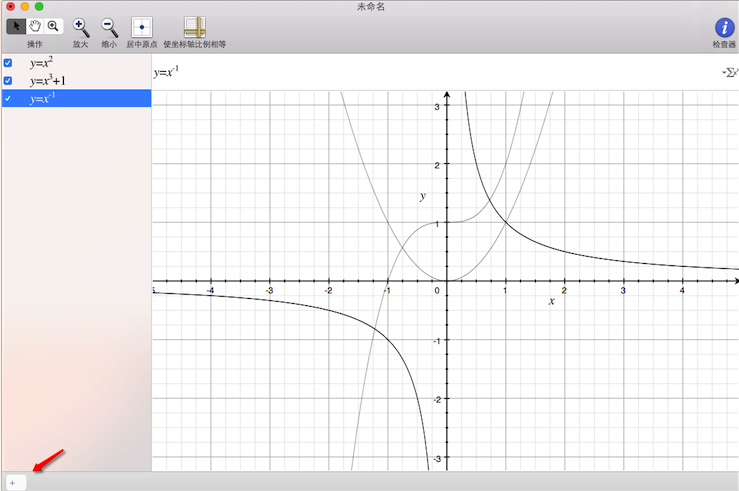Click the green full-screen window button
The height and width of the screenshot is (491, 739).
coord(39,6)
